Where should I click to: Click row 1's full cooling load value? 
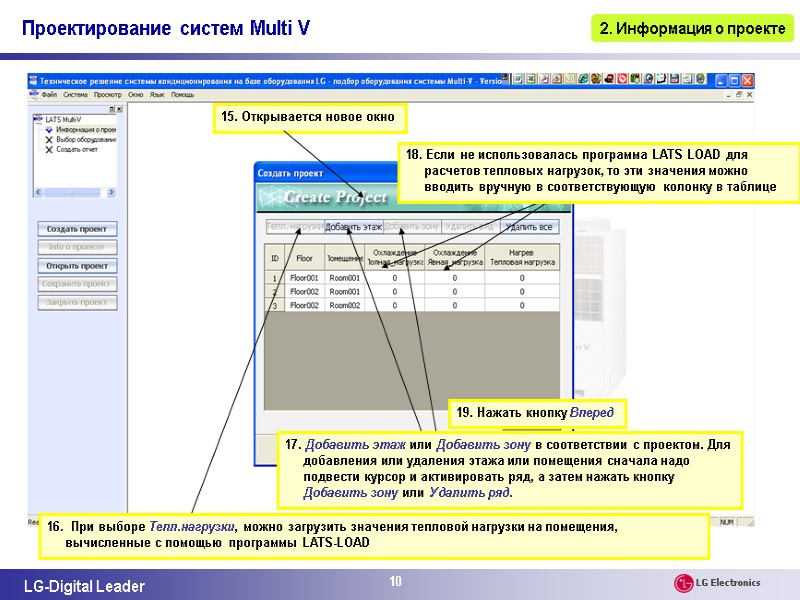[394, 278]
